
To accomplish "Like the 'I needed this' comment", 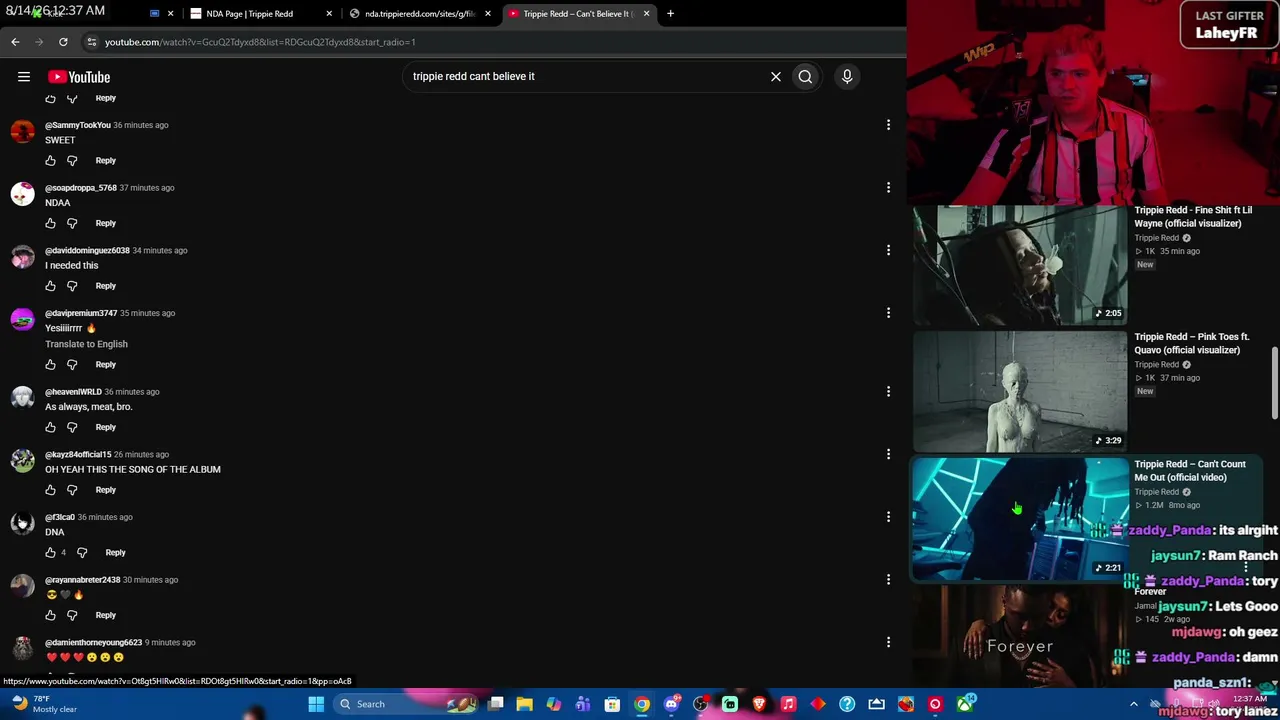I will click(50, 286).
